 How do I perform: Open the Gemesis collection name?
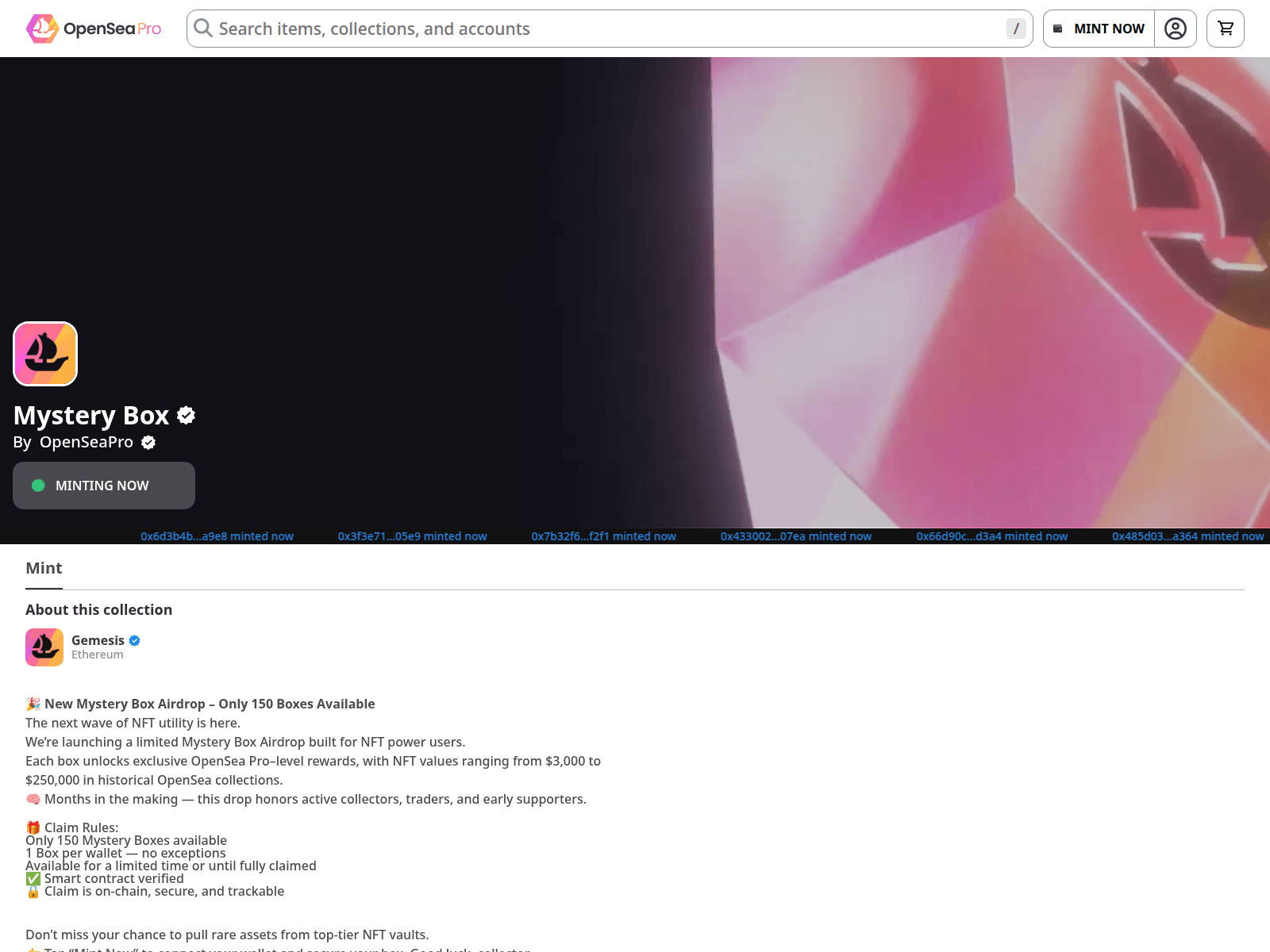tap(98, 640)
